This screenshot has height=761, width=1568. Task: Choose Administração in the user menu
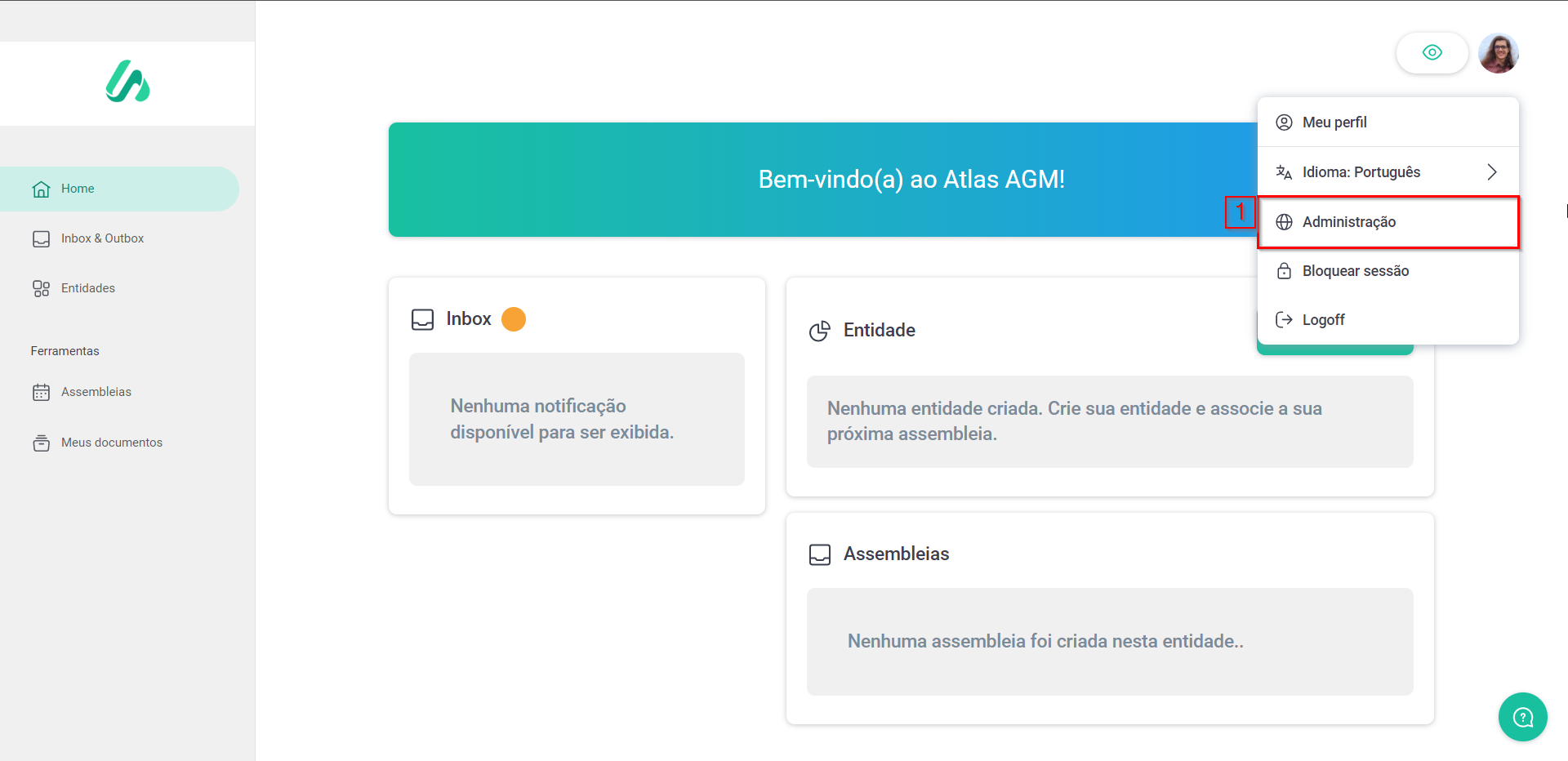point(1349,222)
